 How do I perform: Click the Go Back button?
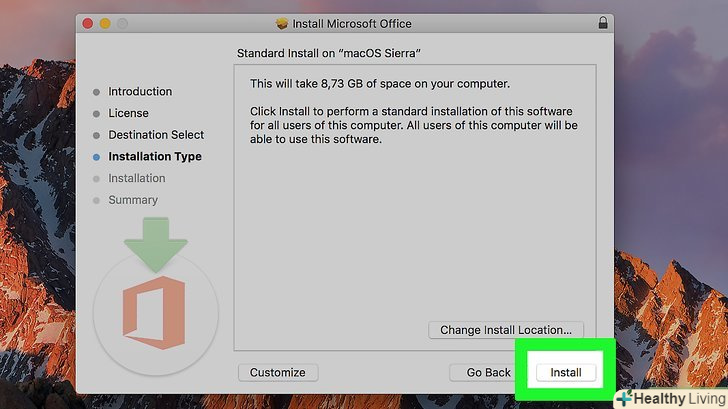point(488,373)
